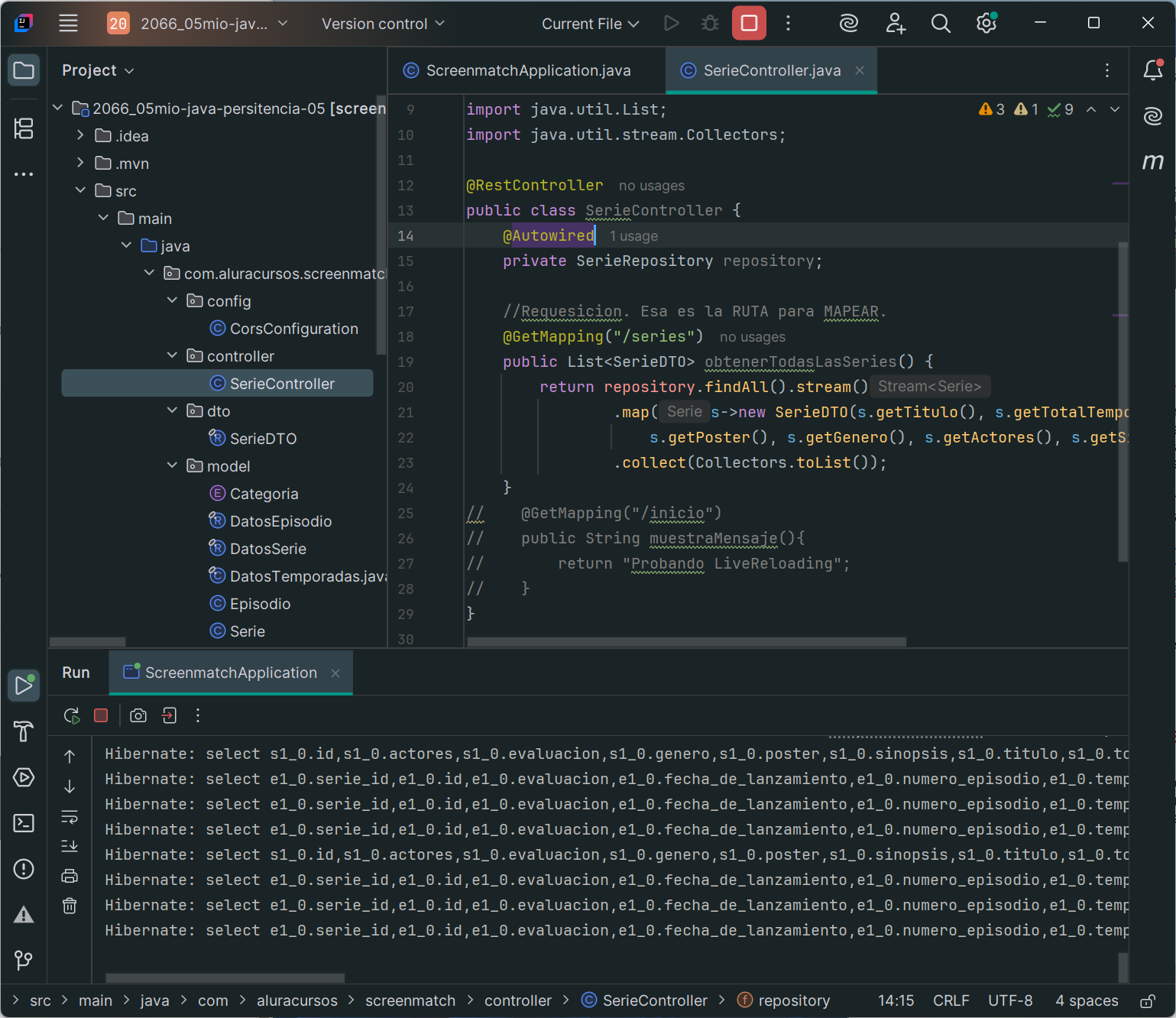
Task: Click the Run button in top toolbar
Action: (672, 23)
